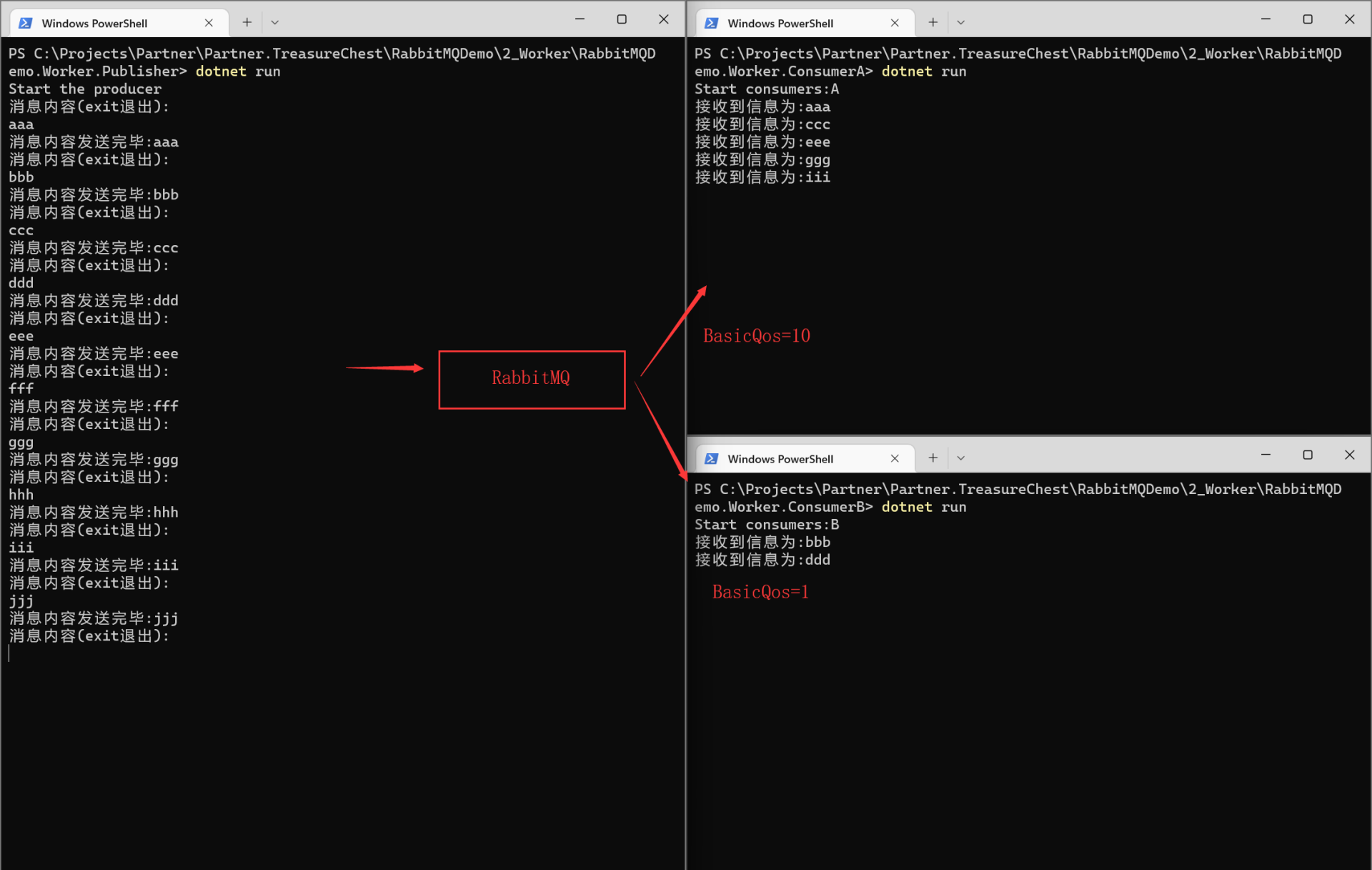Click the PowerShell icon on Publisher tab
1372x870 pixels.
[26, 23]
